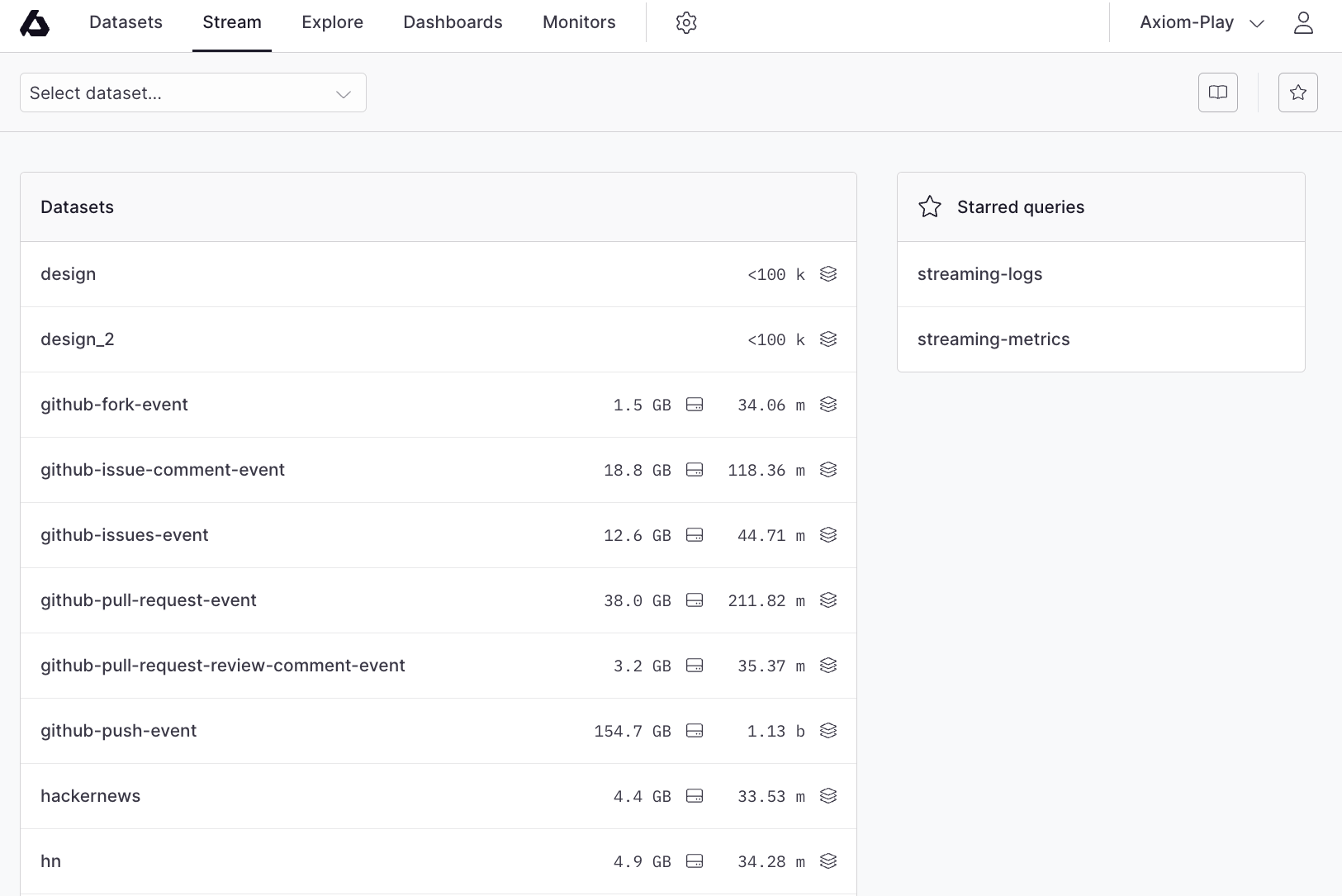Image resolution: width=1342 pixels, height=896 pixels.
Task: Click the stack icon beside design dataset
Action: click(828, 273)
